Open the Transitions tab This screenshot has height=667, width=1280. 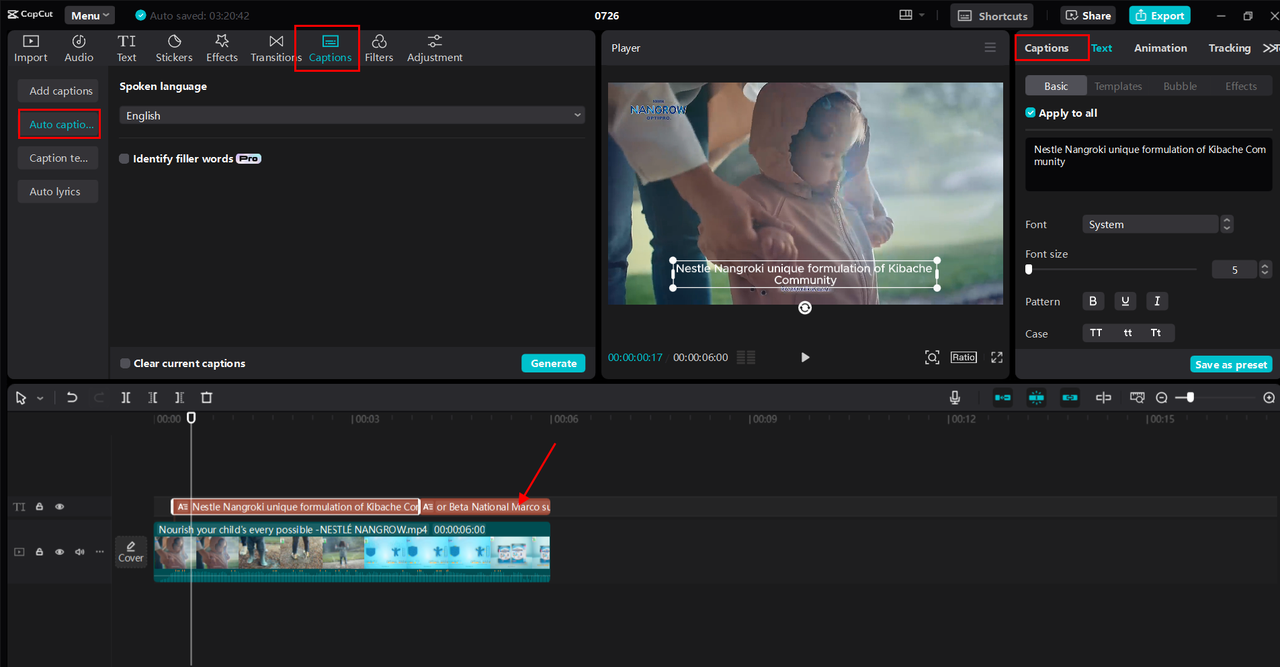tap(276, 48)
